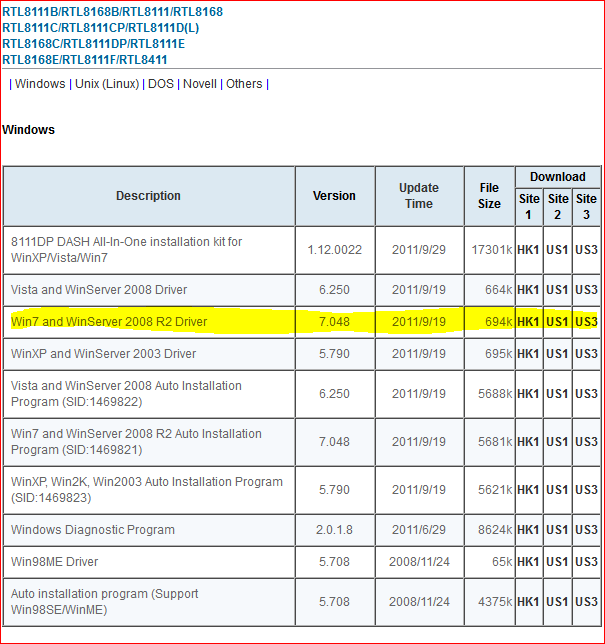Viewport: 605px width, 644px height.
Task: Click file size 8624k
Action: (x=495, y=530)
